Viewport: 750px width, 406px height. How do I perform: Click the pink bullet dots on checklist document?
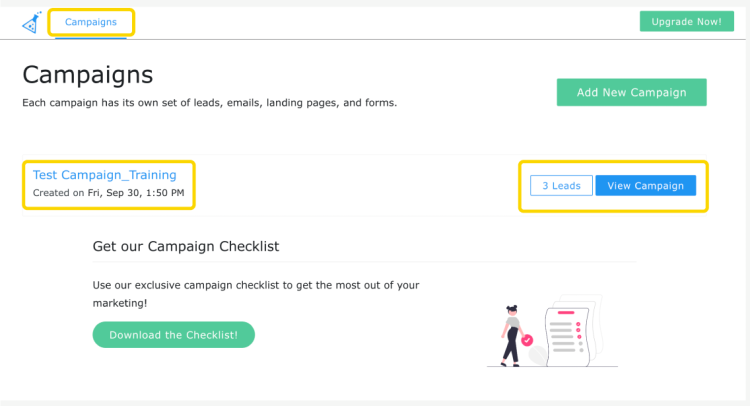click(x=578, y=330)
